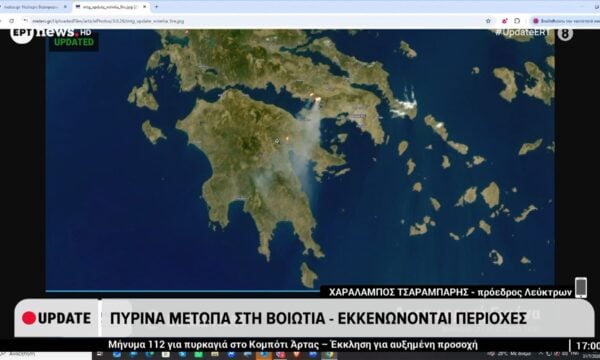The height and width of the screenshot is (360, 600).
Task: Switch to the first meteo.gr browser tab
Action: pos(33,7)
